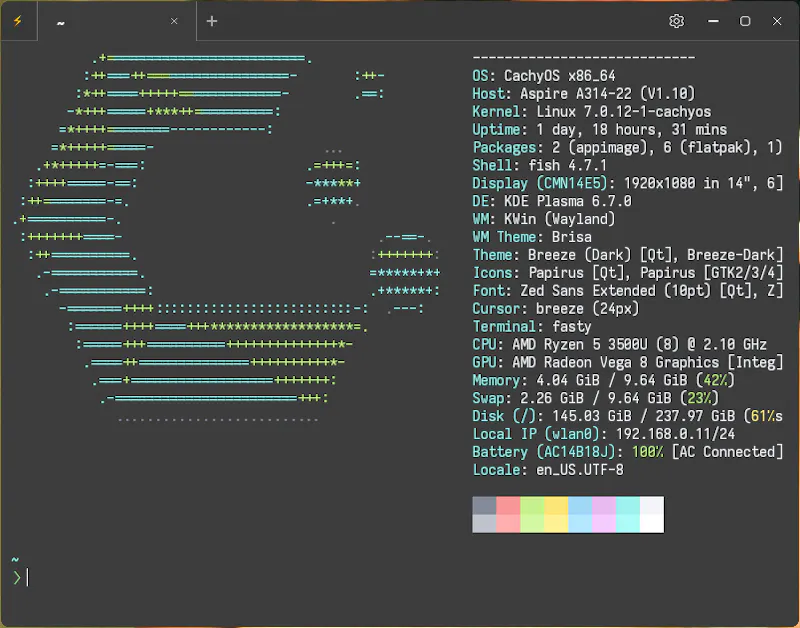Open terminal settings via gear icon
The image size is (800, 628).
click(x=677, y=21)
